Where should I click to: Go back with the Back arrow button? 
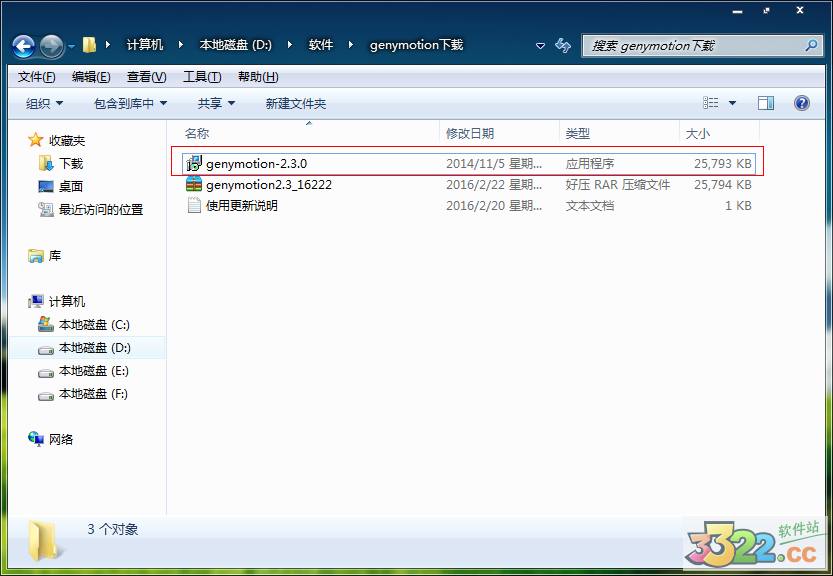coord(23,46)
